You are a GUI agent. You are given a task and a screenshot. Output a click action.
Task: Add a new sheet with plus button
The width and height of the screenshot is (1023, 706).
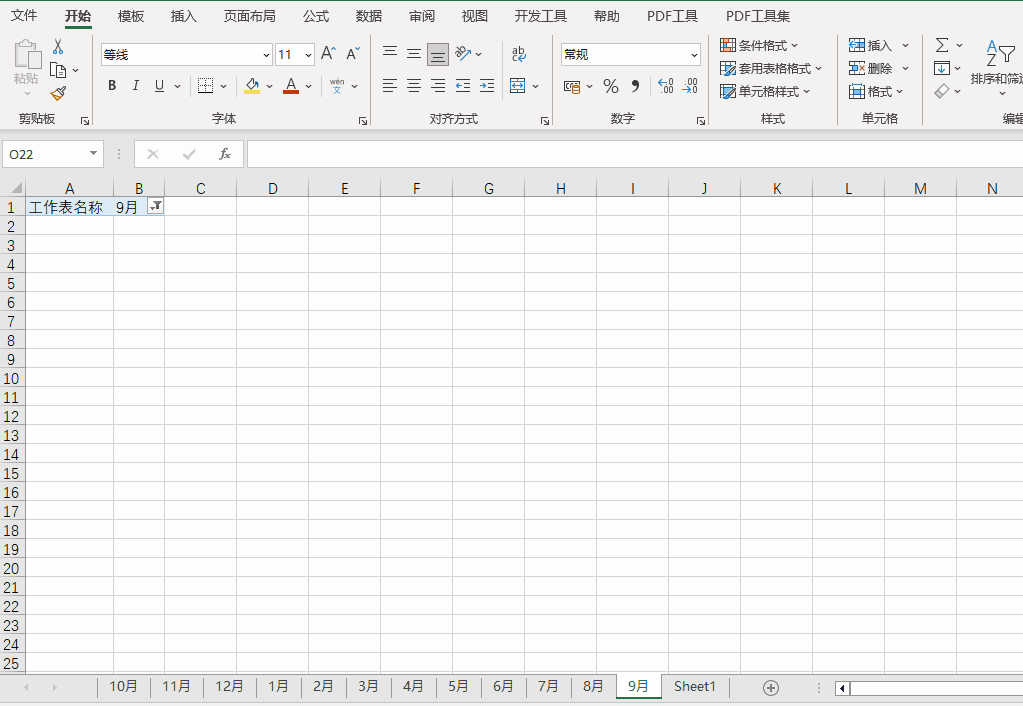pos(771,688)
